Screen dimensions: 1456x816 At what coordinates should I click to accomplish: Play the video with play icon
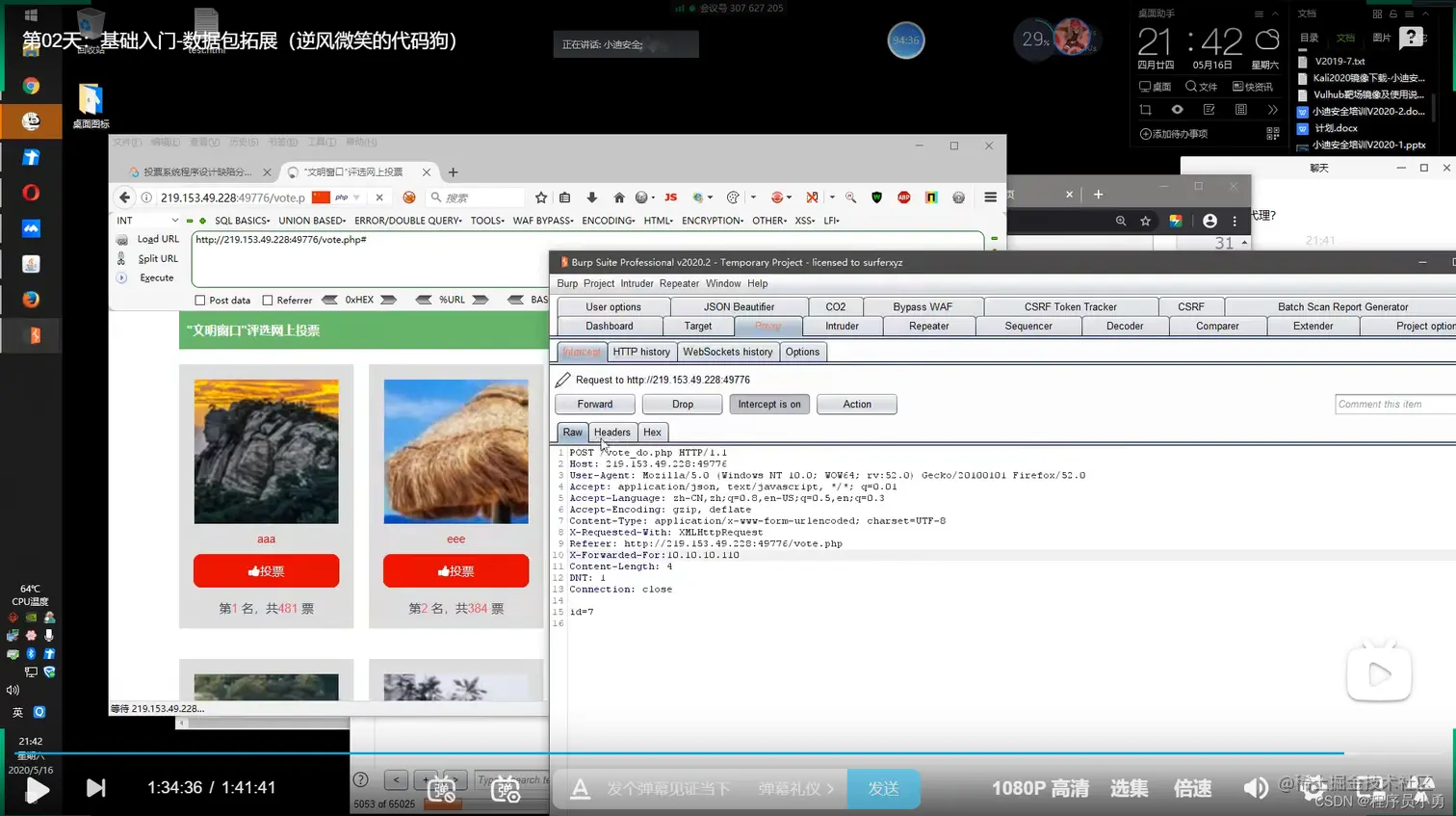(38, 790)
